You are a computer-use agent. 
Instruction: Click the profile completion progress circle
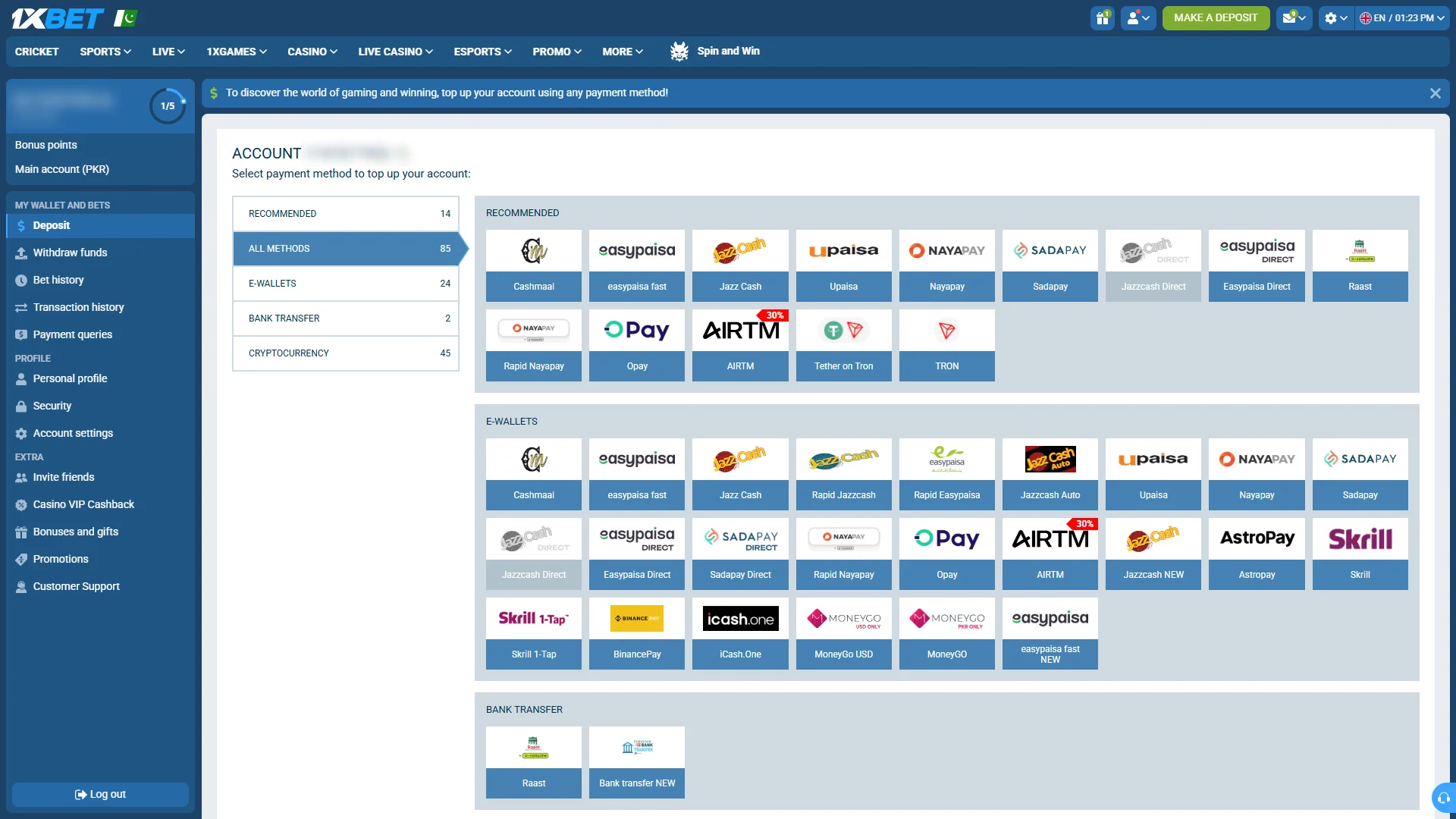pos(168,106)
